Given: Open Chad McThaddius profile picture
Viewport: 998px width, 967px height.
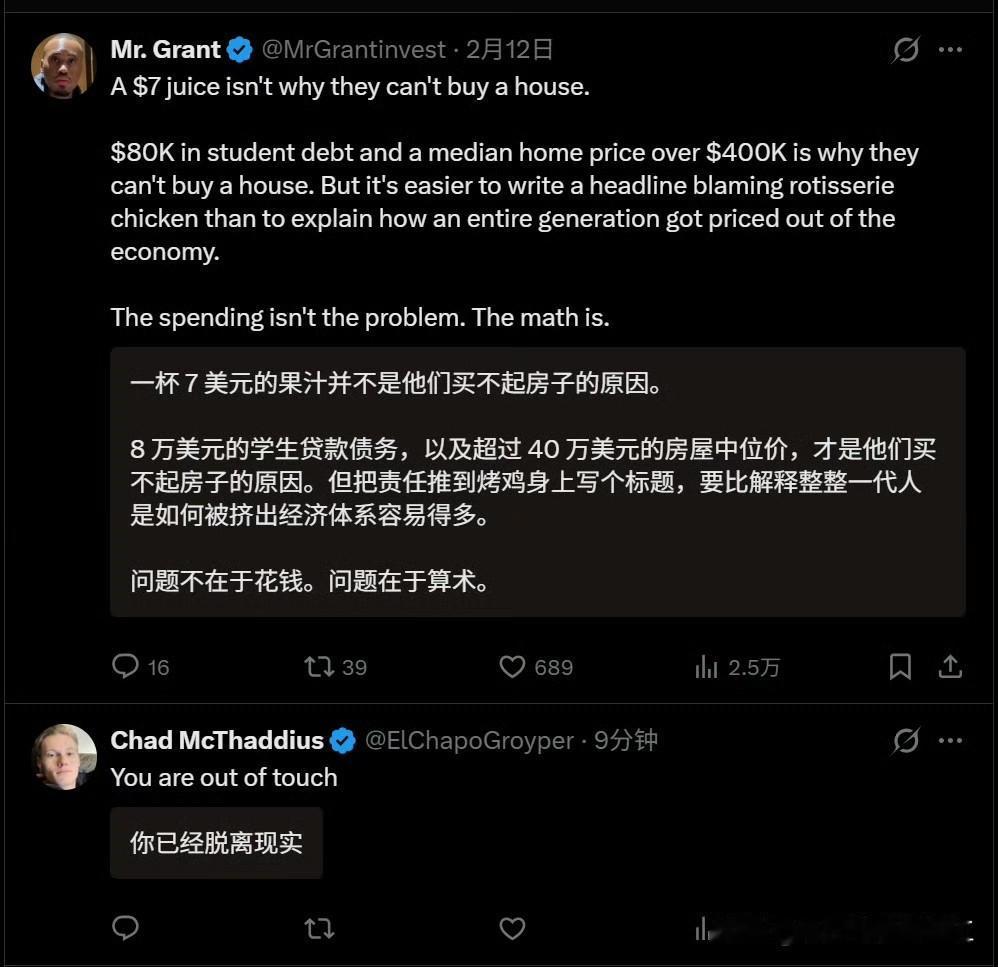Looking at the screenshot, I should 64,757.
